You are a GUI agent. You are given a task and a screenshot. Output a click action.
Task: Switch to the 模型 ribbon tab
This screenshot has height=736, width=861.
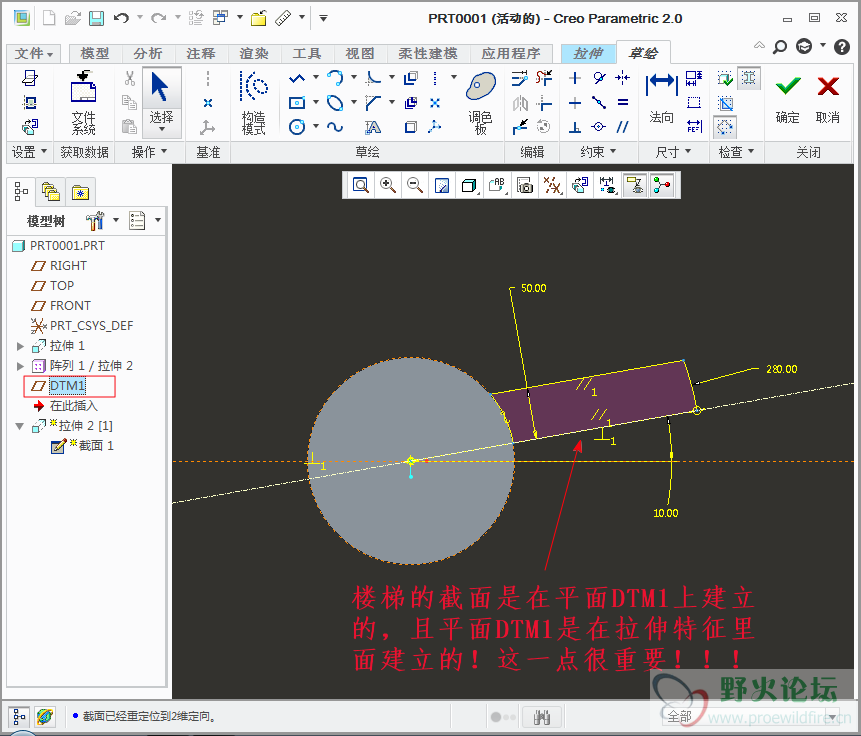click(x=95, y=53)
